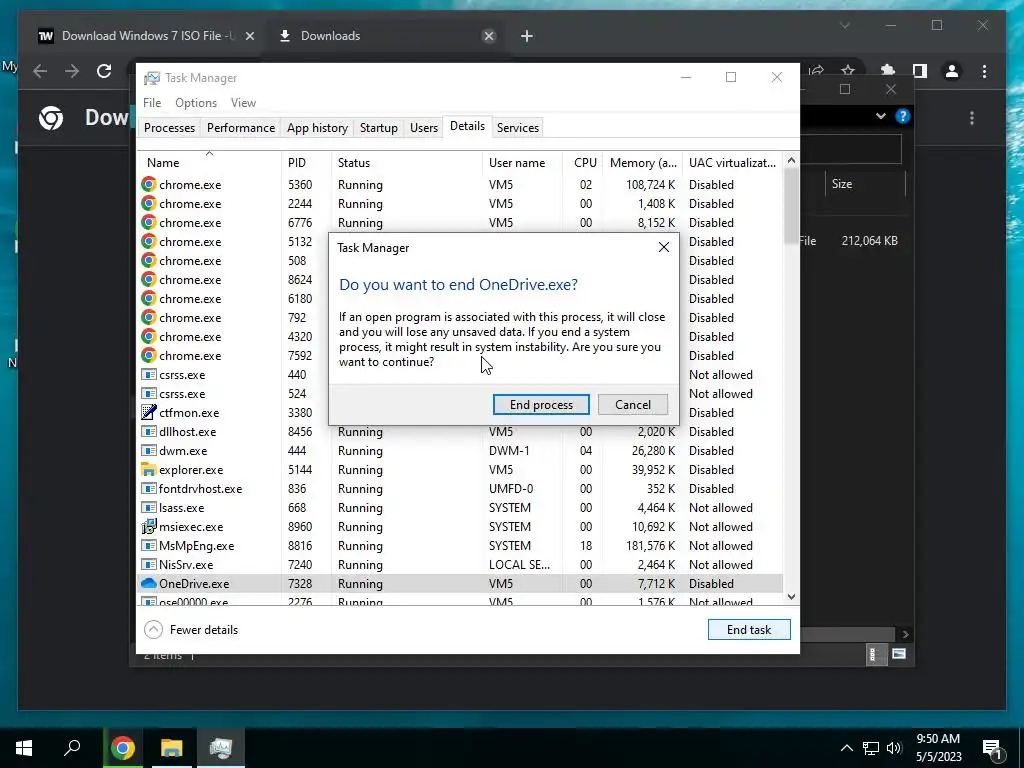This screenshot has width=1024, height=768.
Task: Select csrss.exe icon with PID 440
Action: coord(149,375)
